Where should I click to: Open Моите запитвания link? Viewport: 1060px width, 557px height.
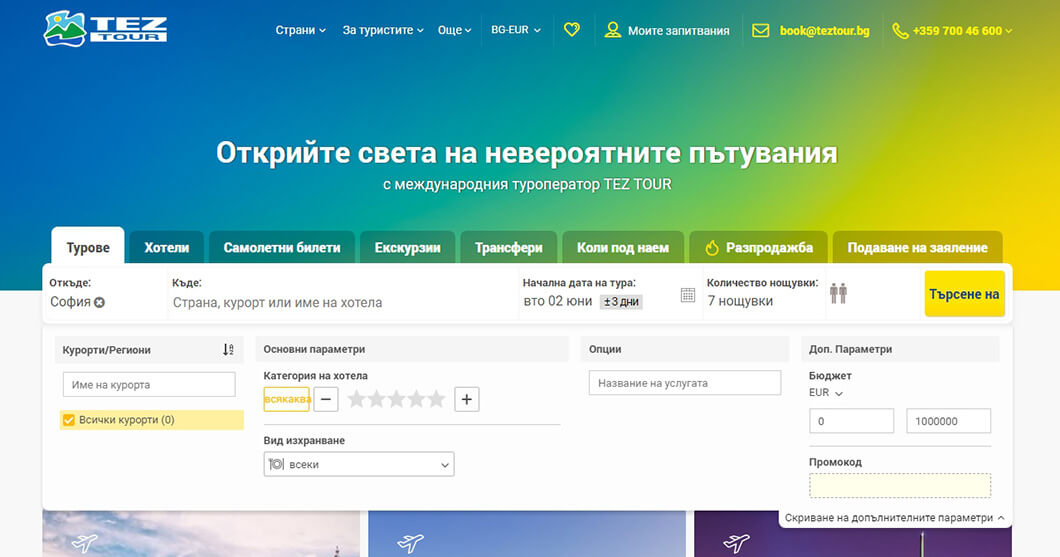678,30
